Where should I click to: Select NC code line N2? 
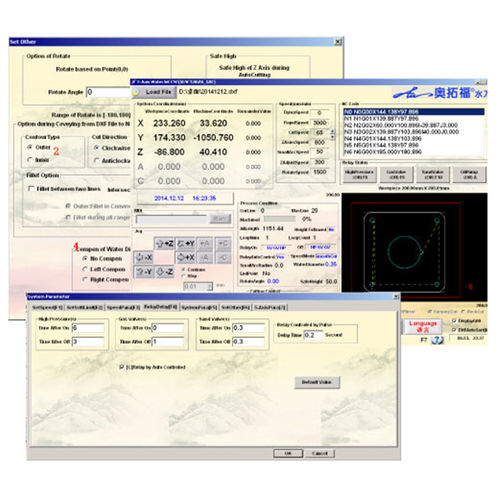coord(414,125)
